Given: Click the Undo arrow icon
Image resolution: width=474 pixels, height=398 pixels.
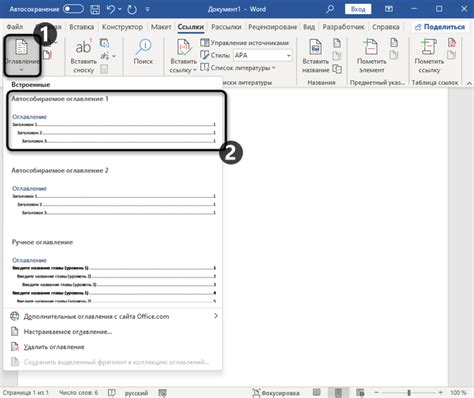Looking at the screenshot, I should pos(111,9).
